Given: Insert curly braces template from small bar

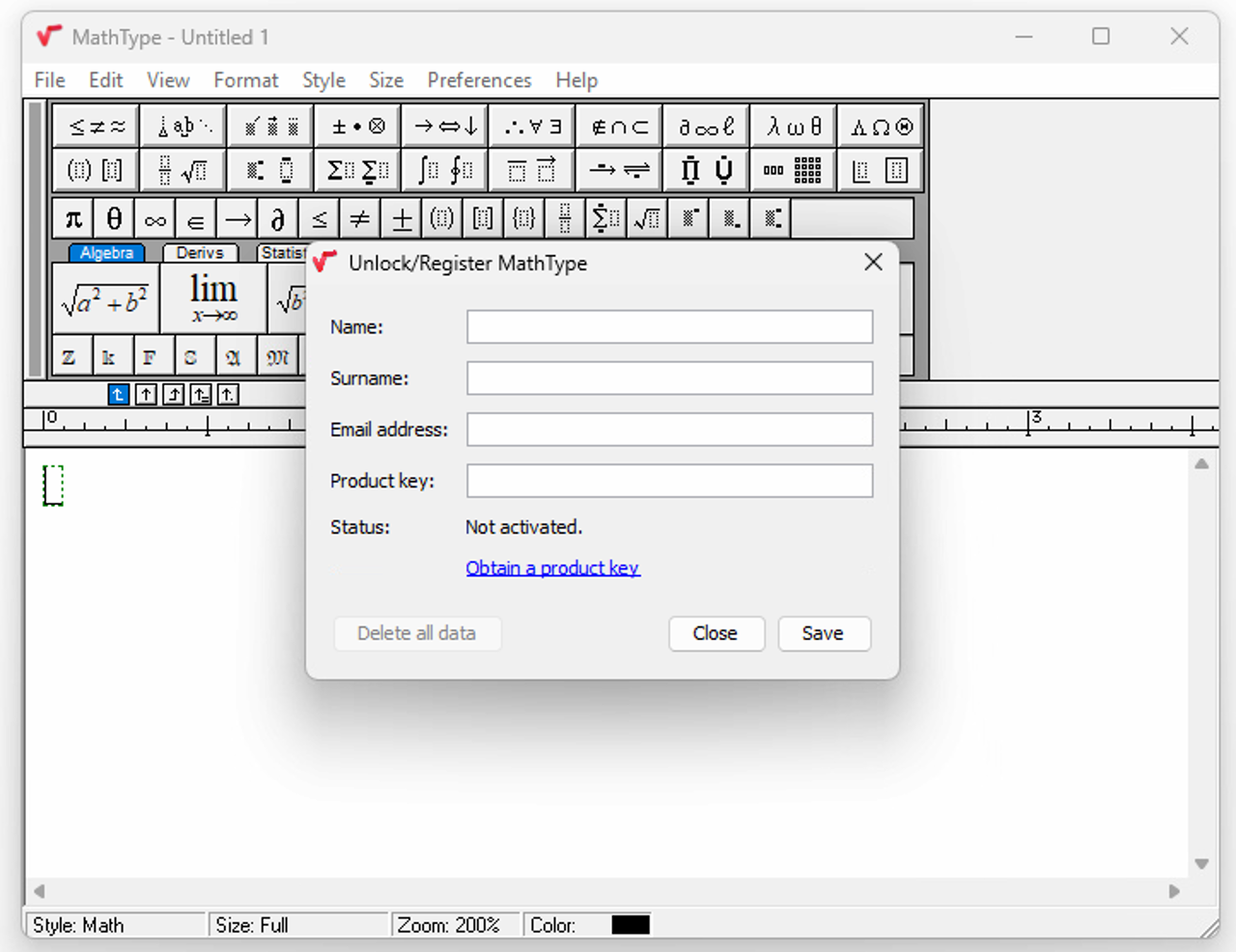Looking at the screenshot, I should [524, 219].
